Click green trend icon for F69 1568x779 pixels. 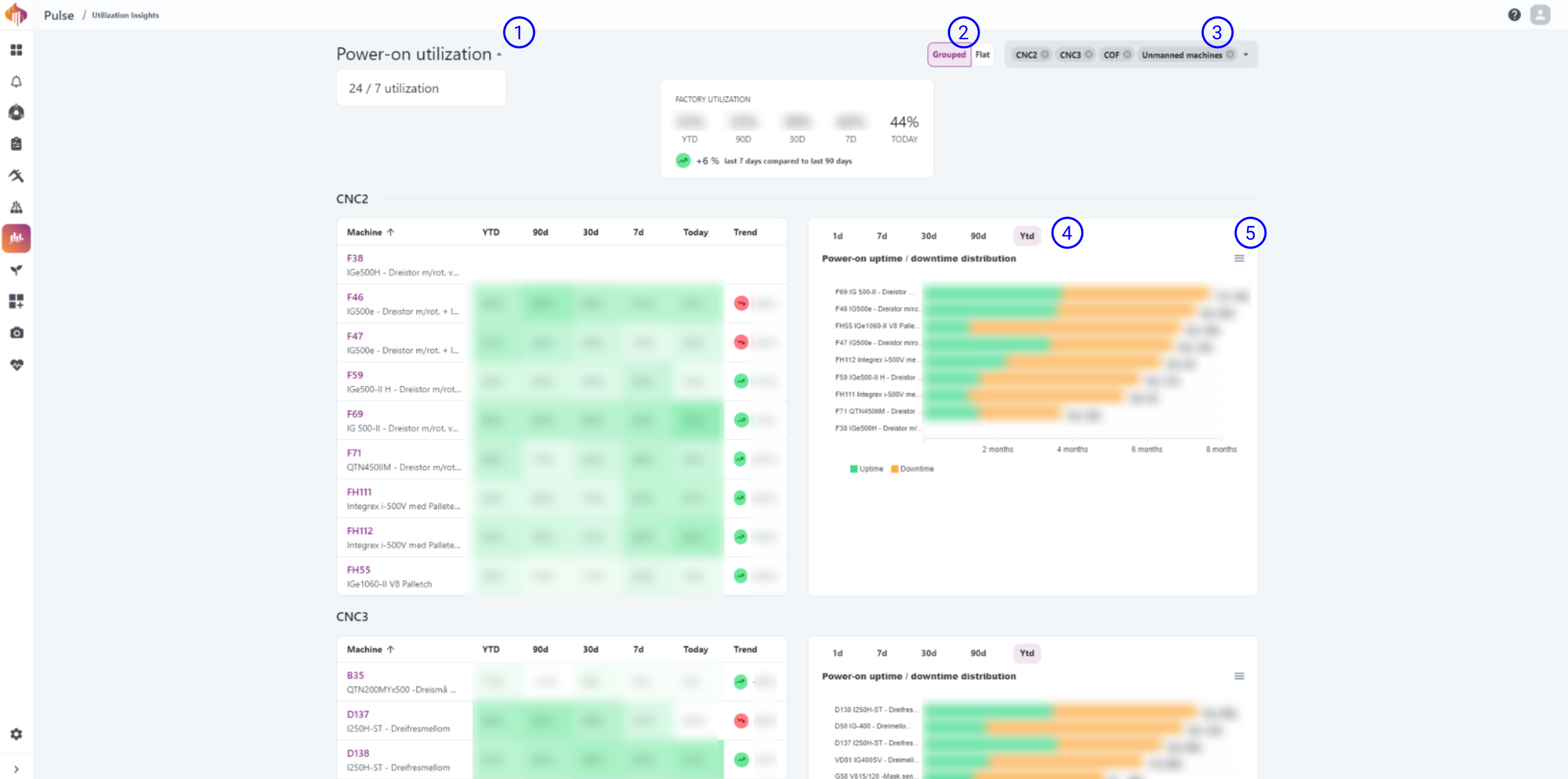pyautogui.click(x=741, y=420)
